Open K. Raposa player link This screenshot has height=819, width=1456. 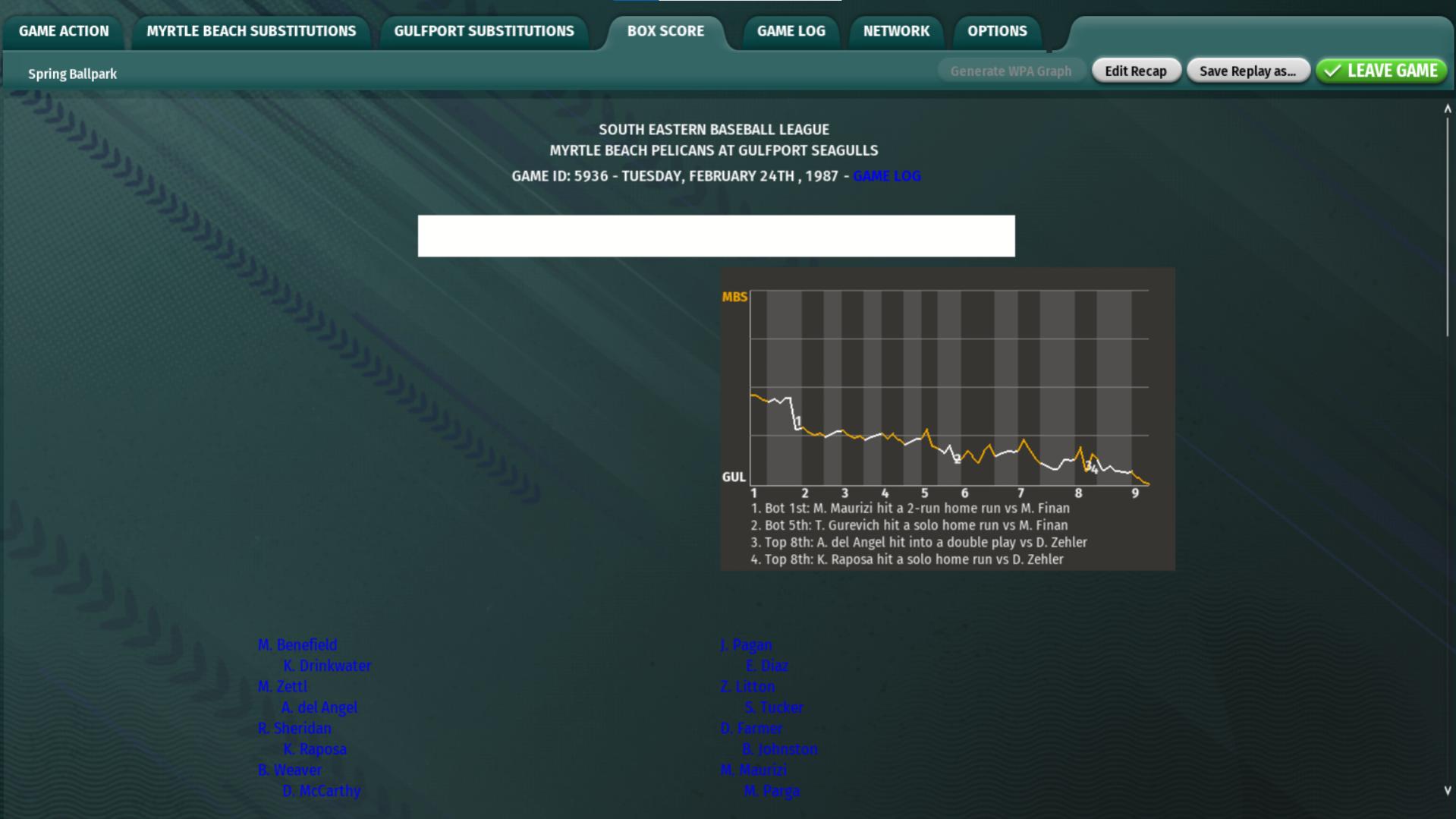(315, 749)
